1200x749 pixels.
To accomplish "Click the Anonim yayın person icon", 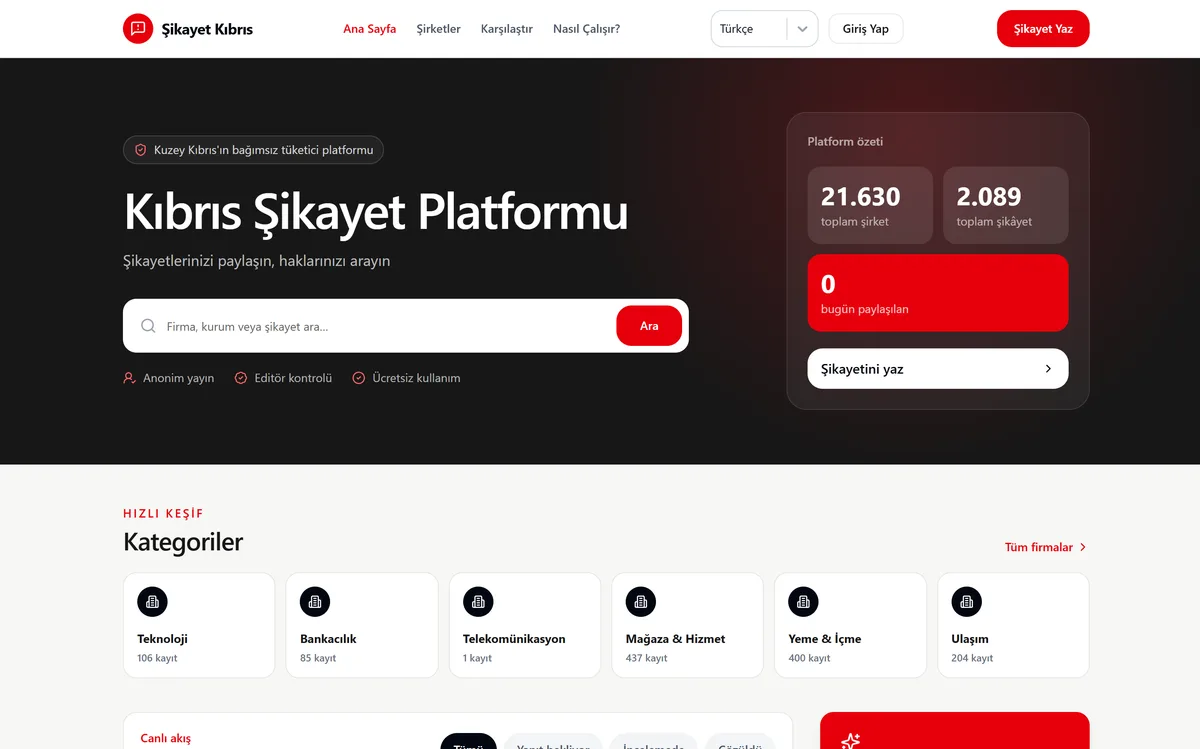I will pyautogui.click(x=129, y=378).
